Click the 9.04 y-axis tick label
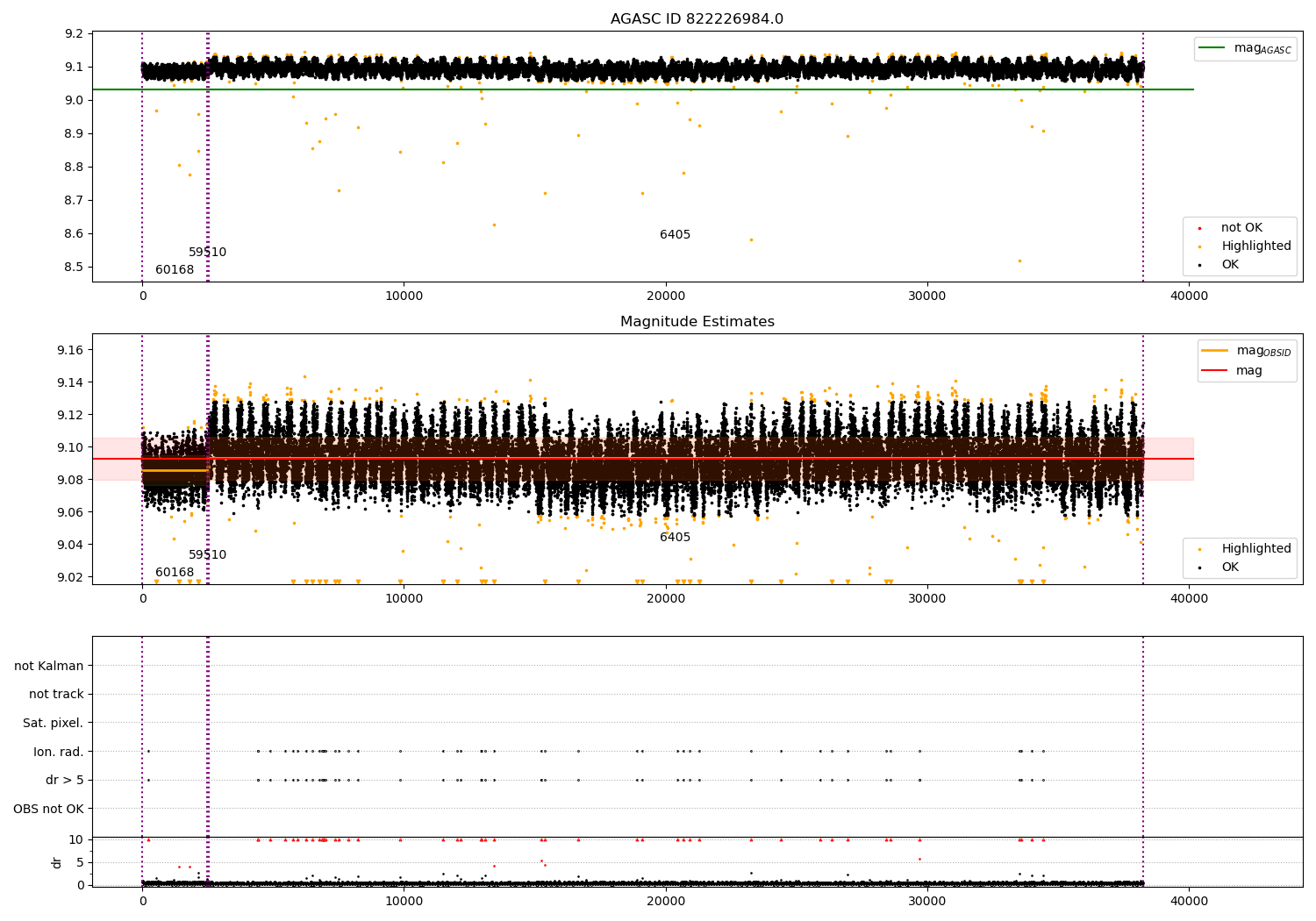Screen dimensions: 1316x921 pyautogui.click(x=71, y=546)
